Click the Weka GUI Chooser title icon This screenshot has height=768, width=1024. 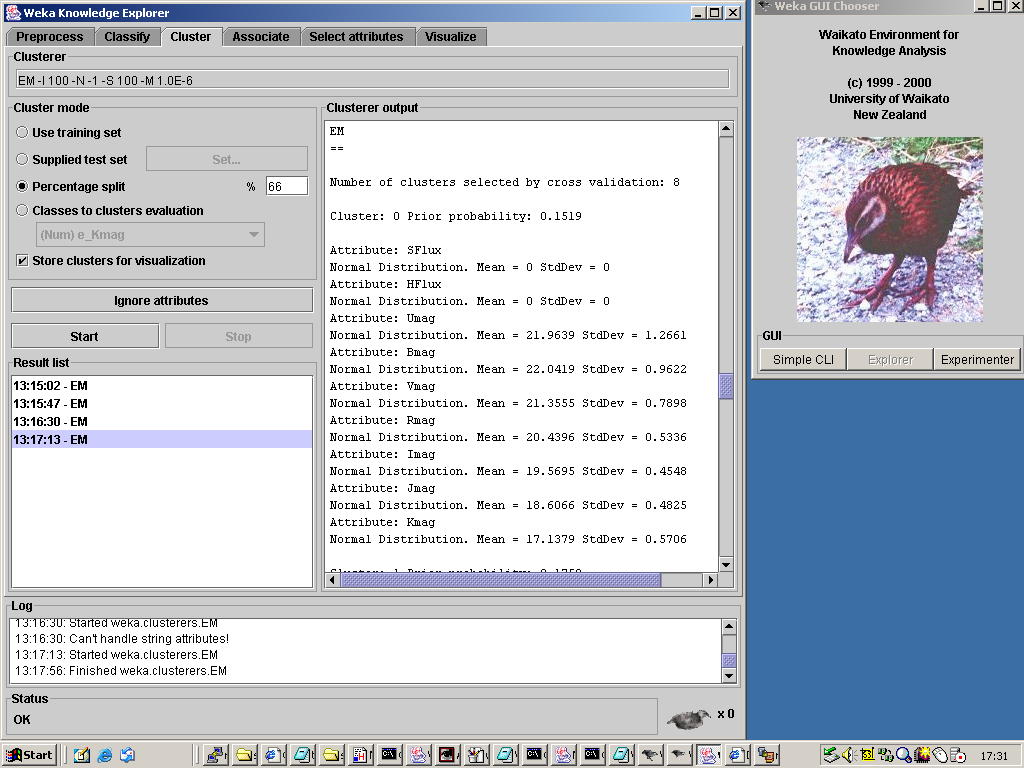click(x=763, y=7)
